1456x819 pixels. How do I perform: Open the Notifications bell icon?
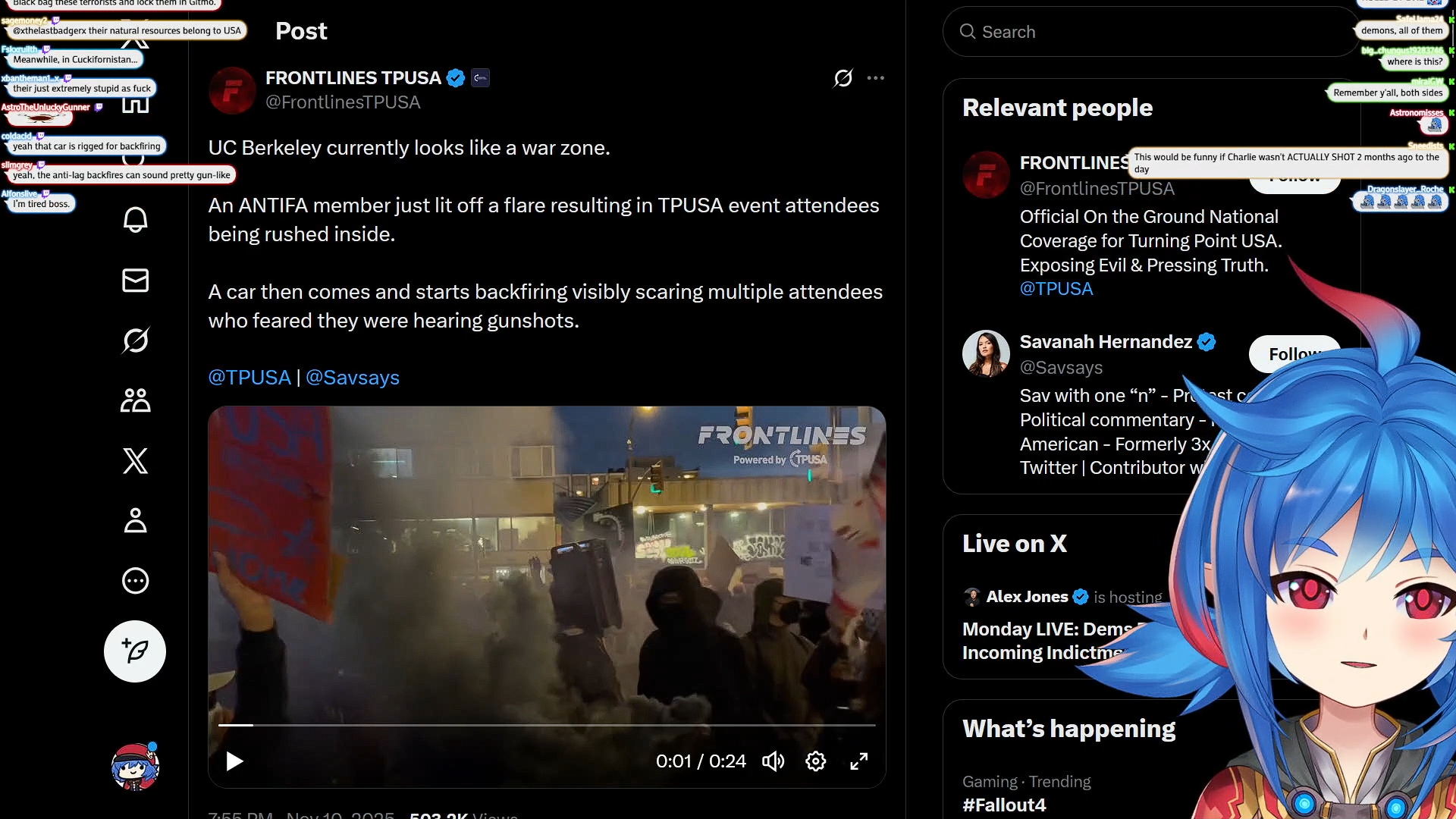pos(135,220)
